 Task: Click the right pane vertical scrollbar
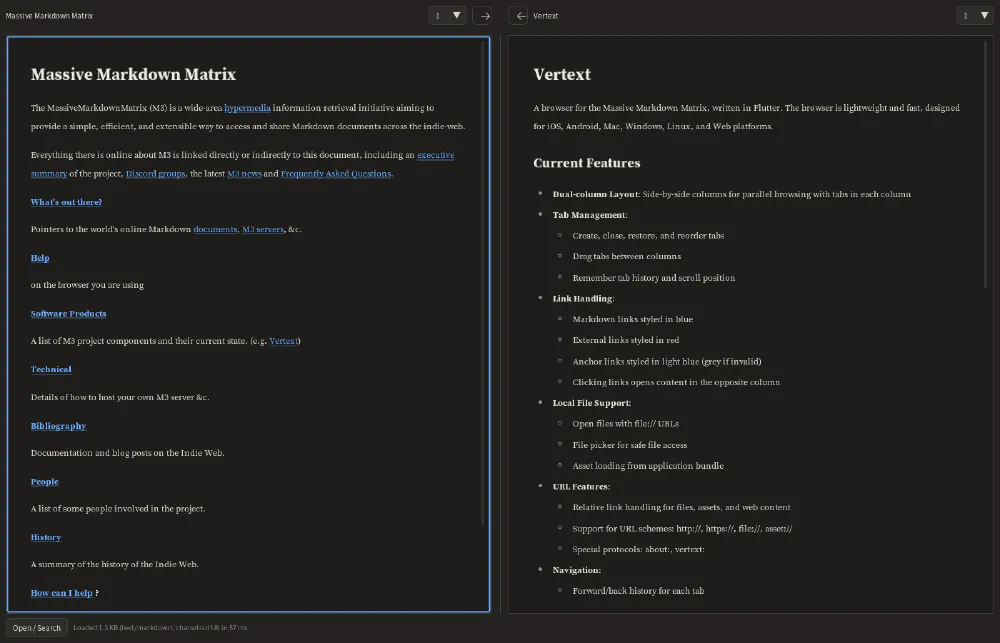coord(986,165)
